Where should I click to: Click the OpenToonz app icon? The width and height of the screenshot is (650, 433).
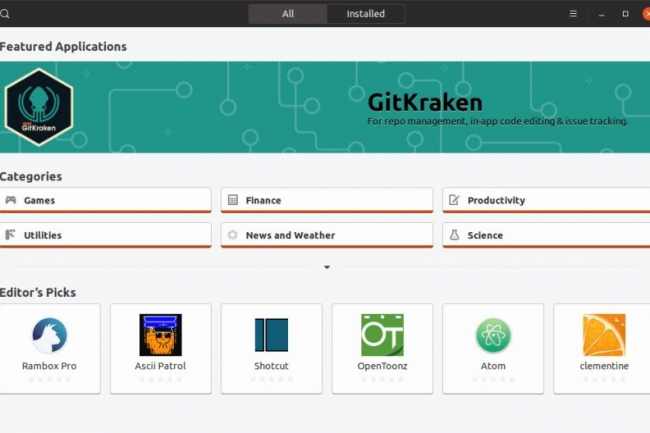[382, 335]
